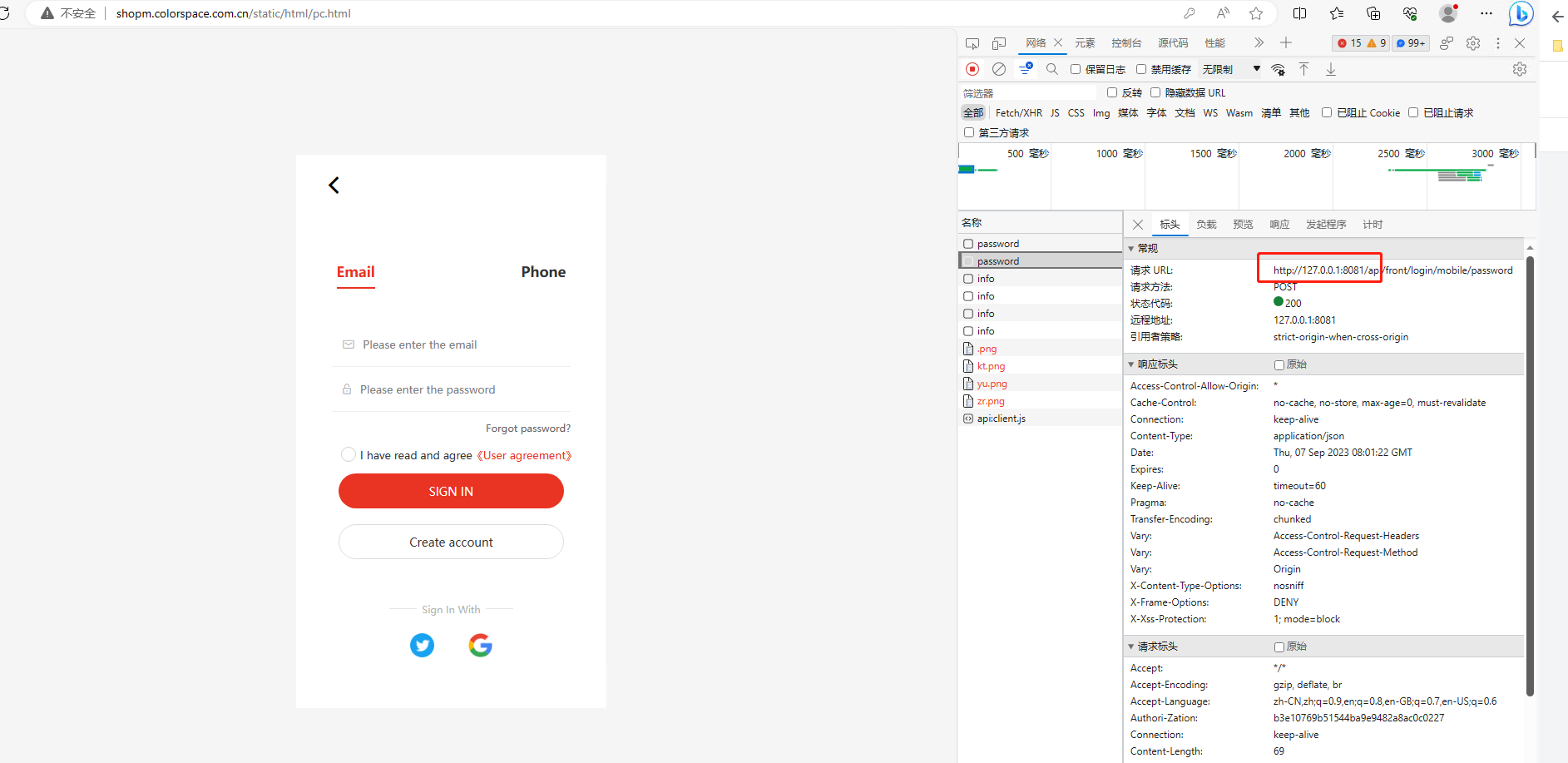Click the password key icon in address bar
Screen dimensions: 1568x763
(x=1190, y=13)
